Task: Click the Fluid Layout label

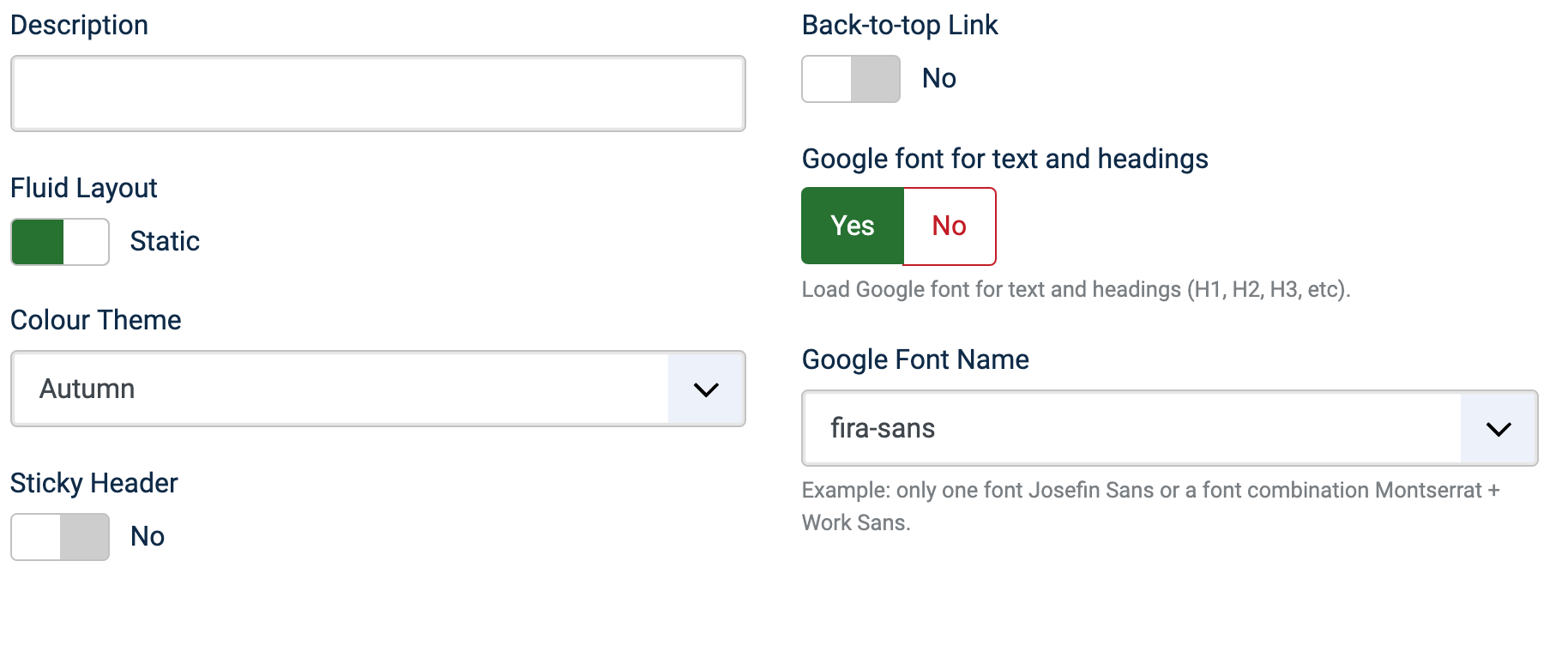Action: [84, 189]
